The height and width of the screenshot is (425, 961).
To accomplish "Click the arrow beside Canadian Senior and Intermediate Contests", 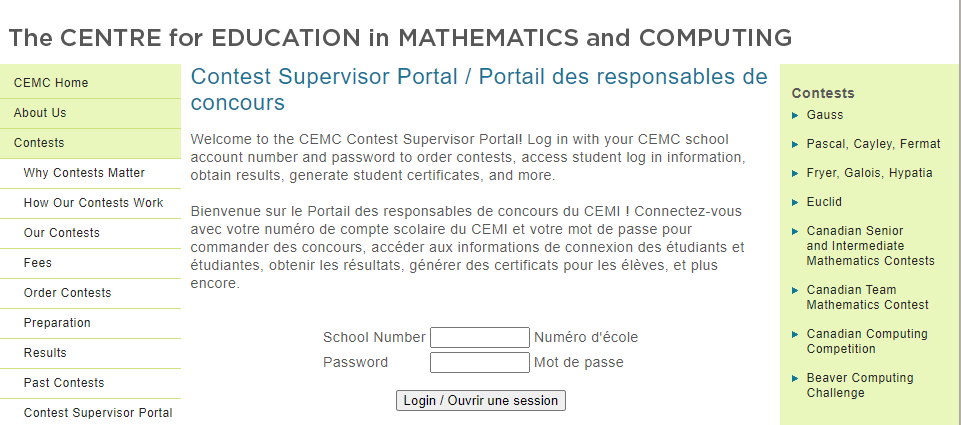I will 795,231.
